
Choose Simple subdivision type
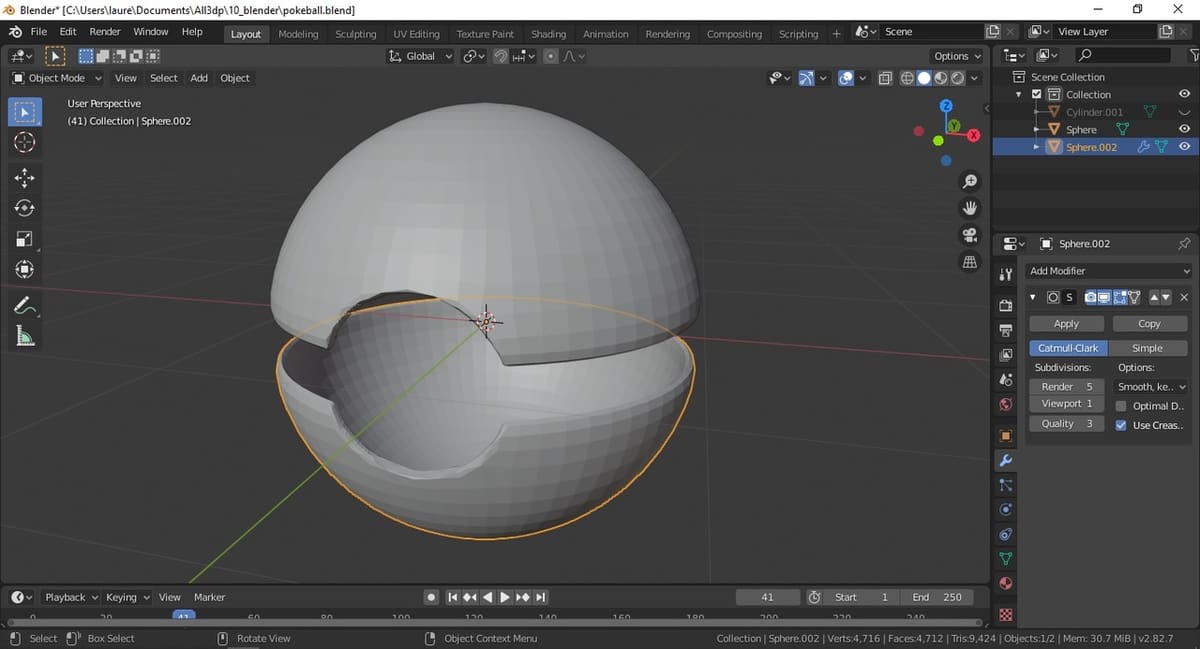(x=1147, y=348)
